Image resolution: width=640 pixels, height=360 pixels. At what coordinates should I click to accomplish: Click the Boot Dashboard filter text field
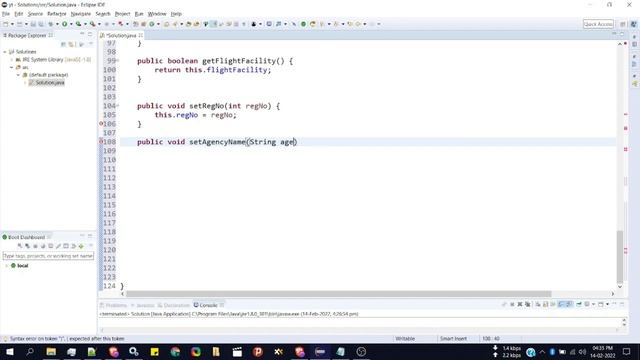click(48, 256)
